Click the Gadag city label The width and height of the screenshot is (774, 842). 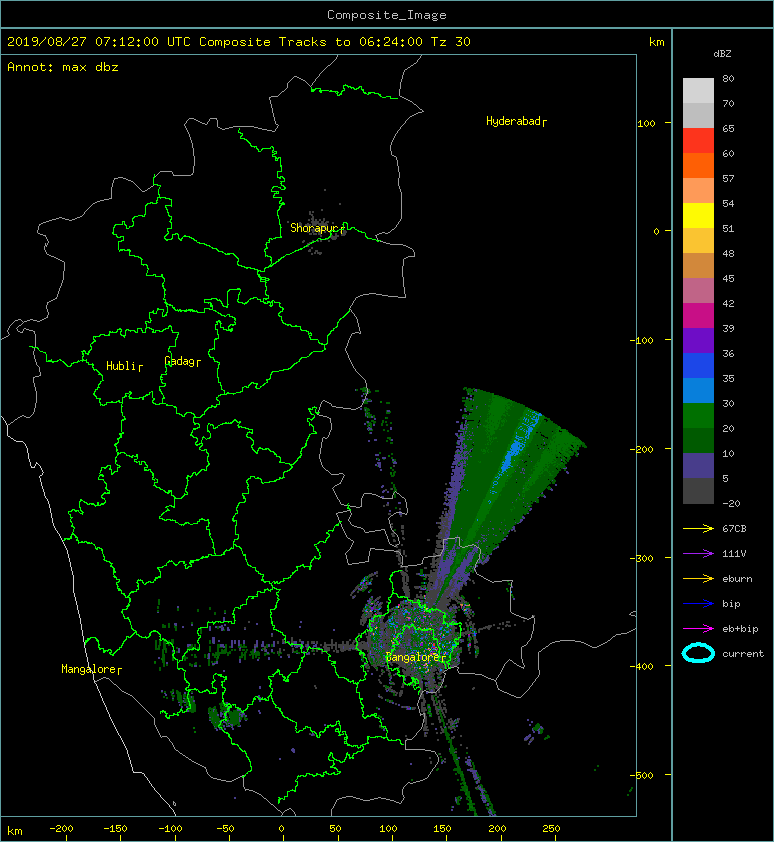(x=179, y=361)
